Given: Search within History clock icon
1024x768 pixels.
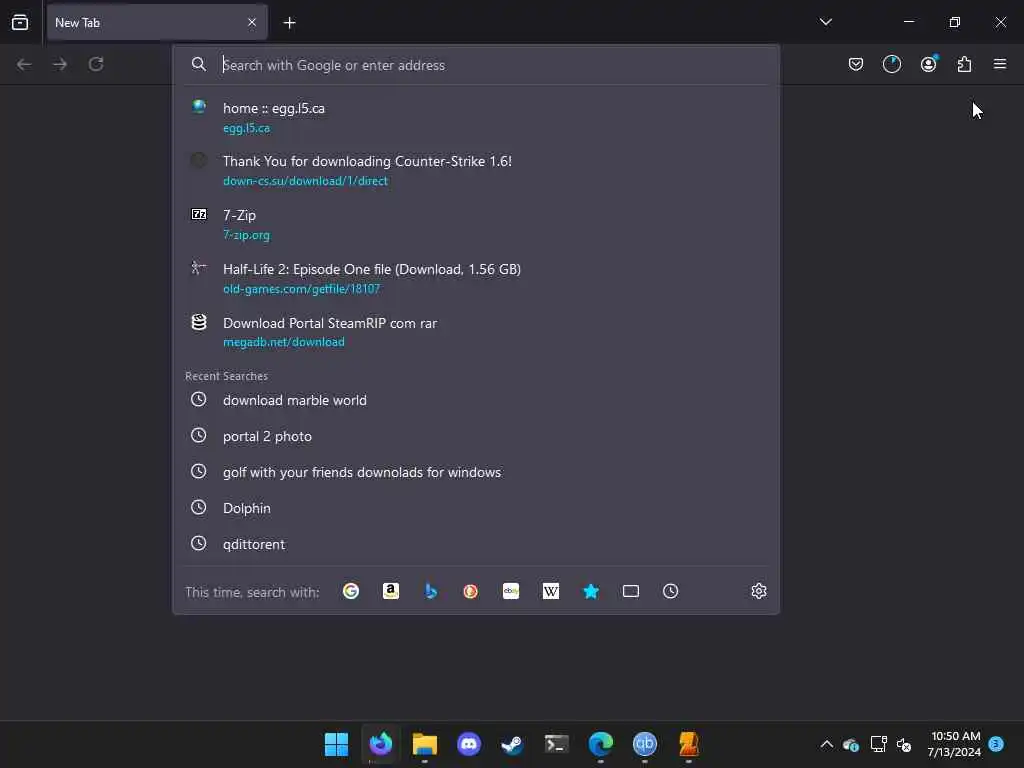Looking at the screenshot, I should click(x=671, y=591).
